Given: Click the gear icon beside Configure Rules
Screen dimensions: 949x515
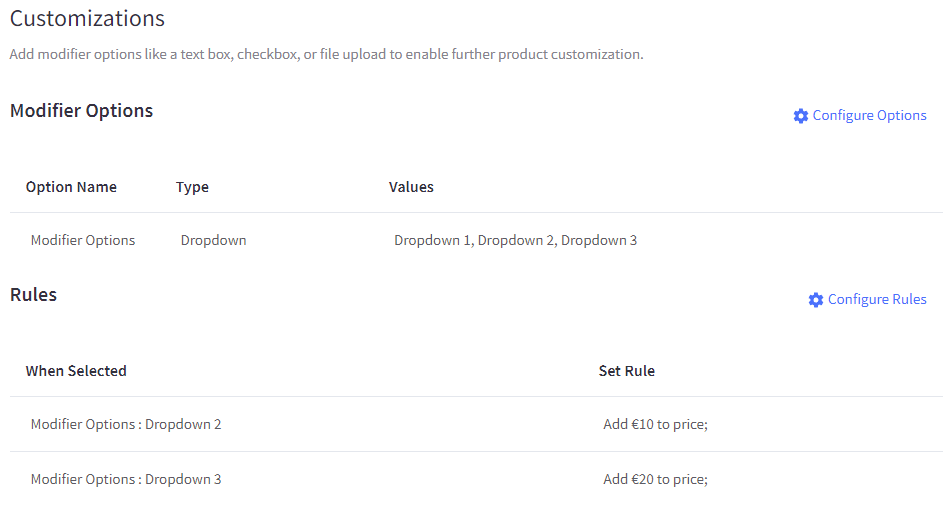Looking at the screenshot, I should [816, 300].
